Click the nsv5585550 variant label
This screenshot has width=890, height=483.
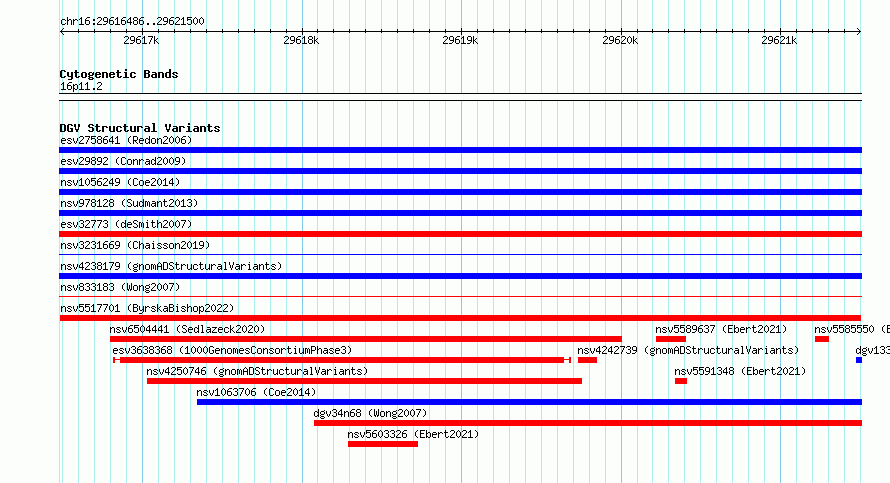[851, 329]
